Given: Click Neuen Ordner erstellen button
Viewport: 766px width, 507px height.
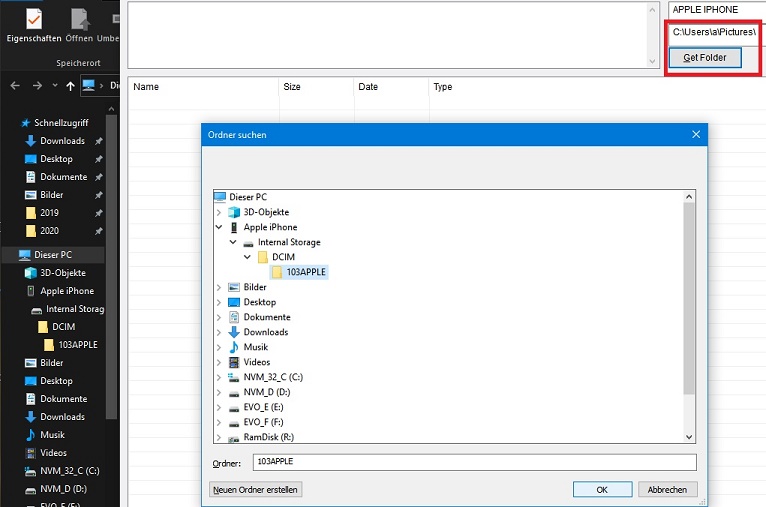Looking at the screenshot, I should pyautogui.click(x=255, y=489).
